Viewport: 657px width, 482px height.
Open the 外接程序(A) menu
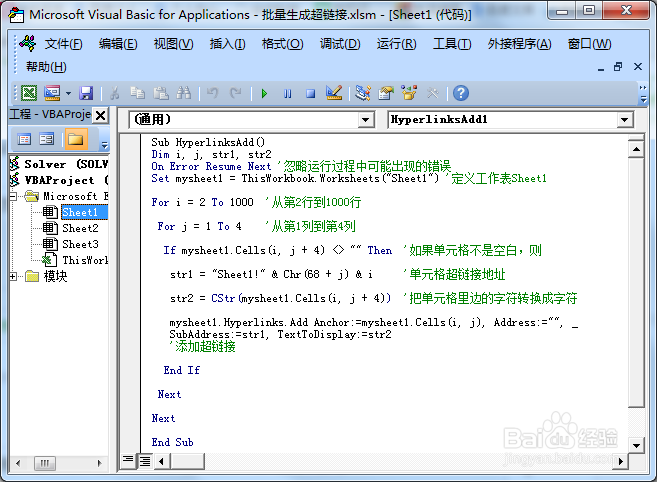tap(520, 44)
